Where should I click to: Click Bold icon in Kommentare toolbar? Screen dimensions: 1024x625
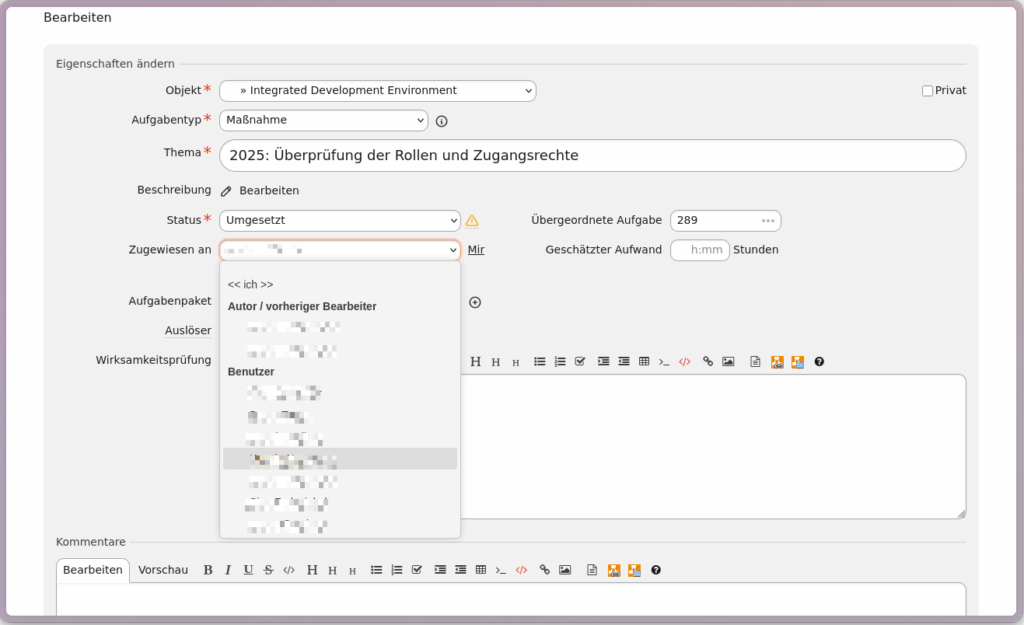point(208,570)
